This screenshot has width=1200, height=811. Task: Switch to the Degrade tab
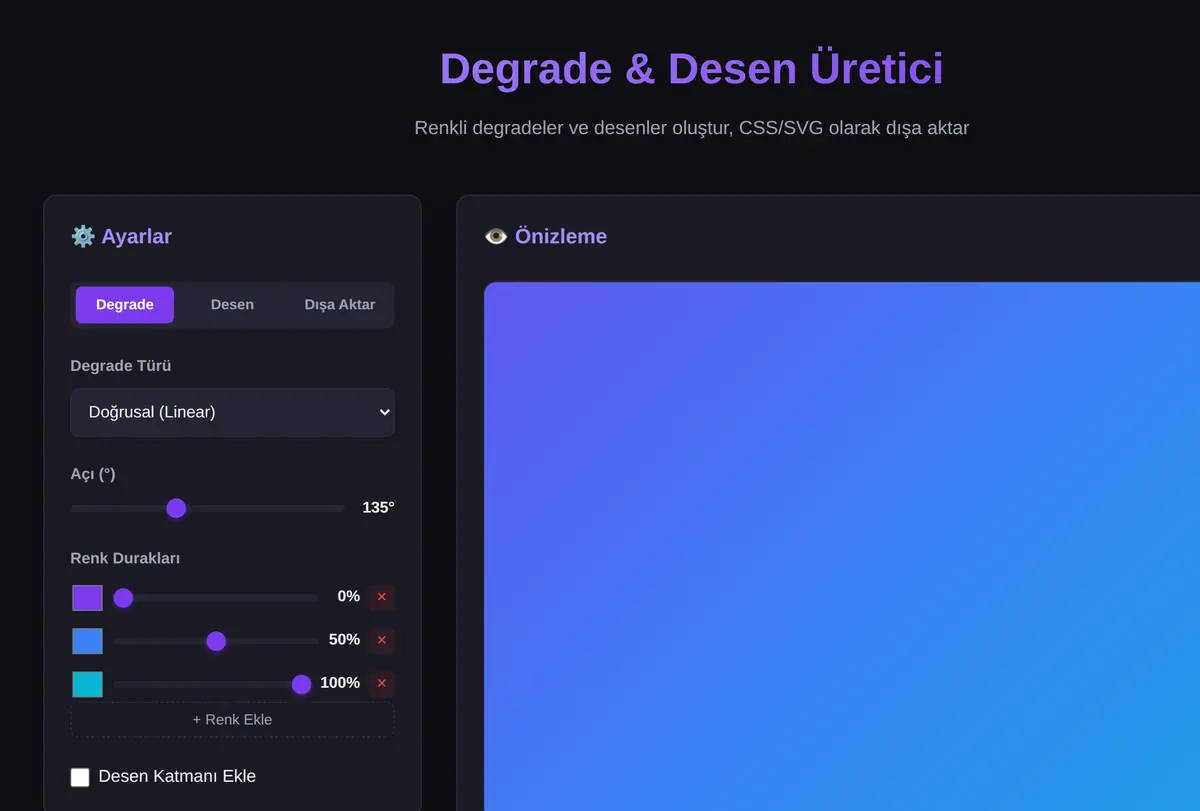coord(125,305)
